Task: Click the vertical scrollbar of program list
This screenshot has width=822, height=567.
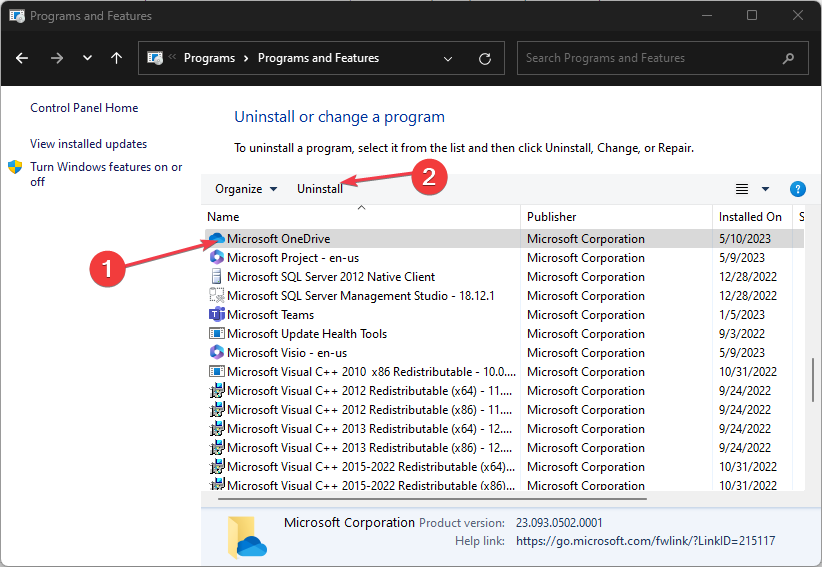Action: coord(813,380)
